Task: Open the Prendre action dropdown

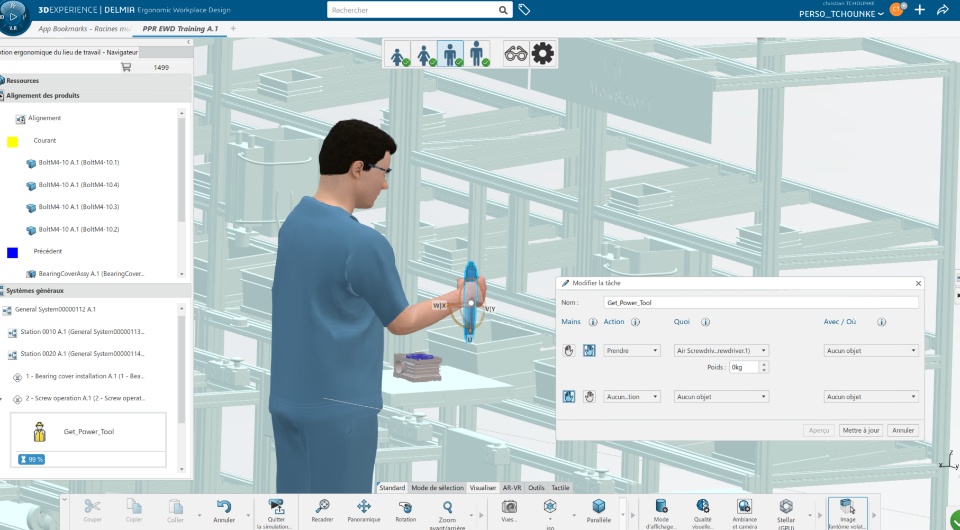Action: pyautogui.click(x=632, y=351)
